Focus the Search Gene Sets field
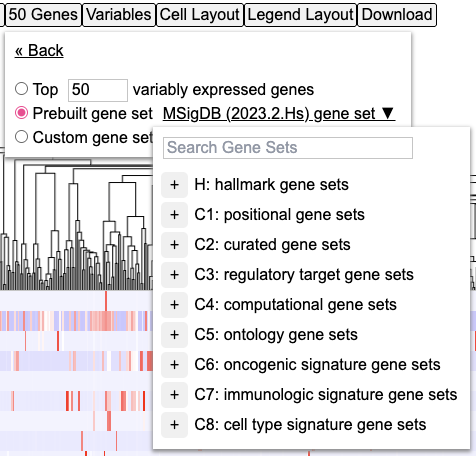476x456 pixels. [288, 148]
